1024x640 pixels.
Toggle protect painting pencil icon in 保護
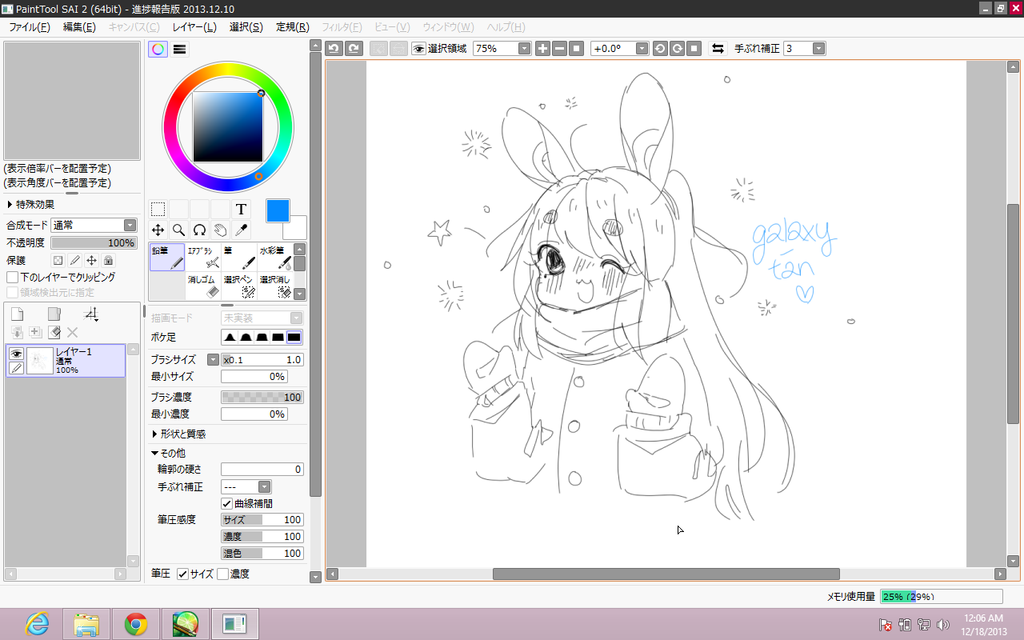click(x=75, y=260)
